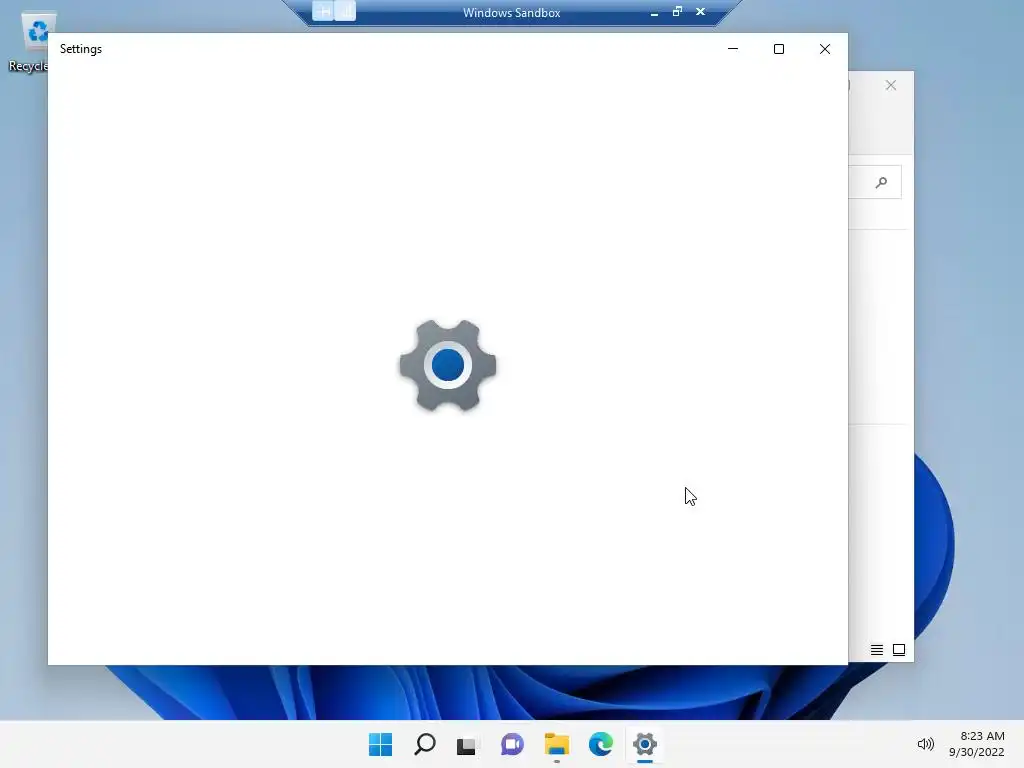1024x768 pixels.
Task: Launch Chat app from taskbar
Action: click(x=513, y=744)
